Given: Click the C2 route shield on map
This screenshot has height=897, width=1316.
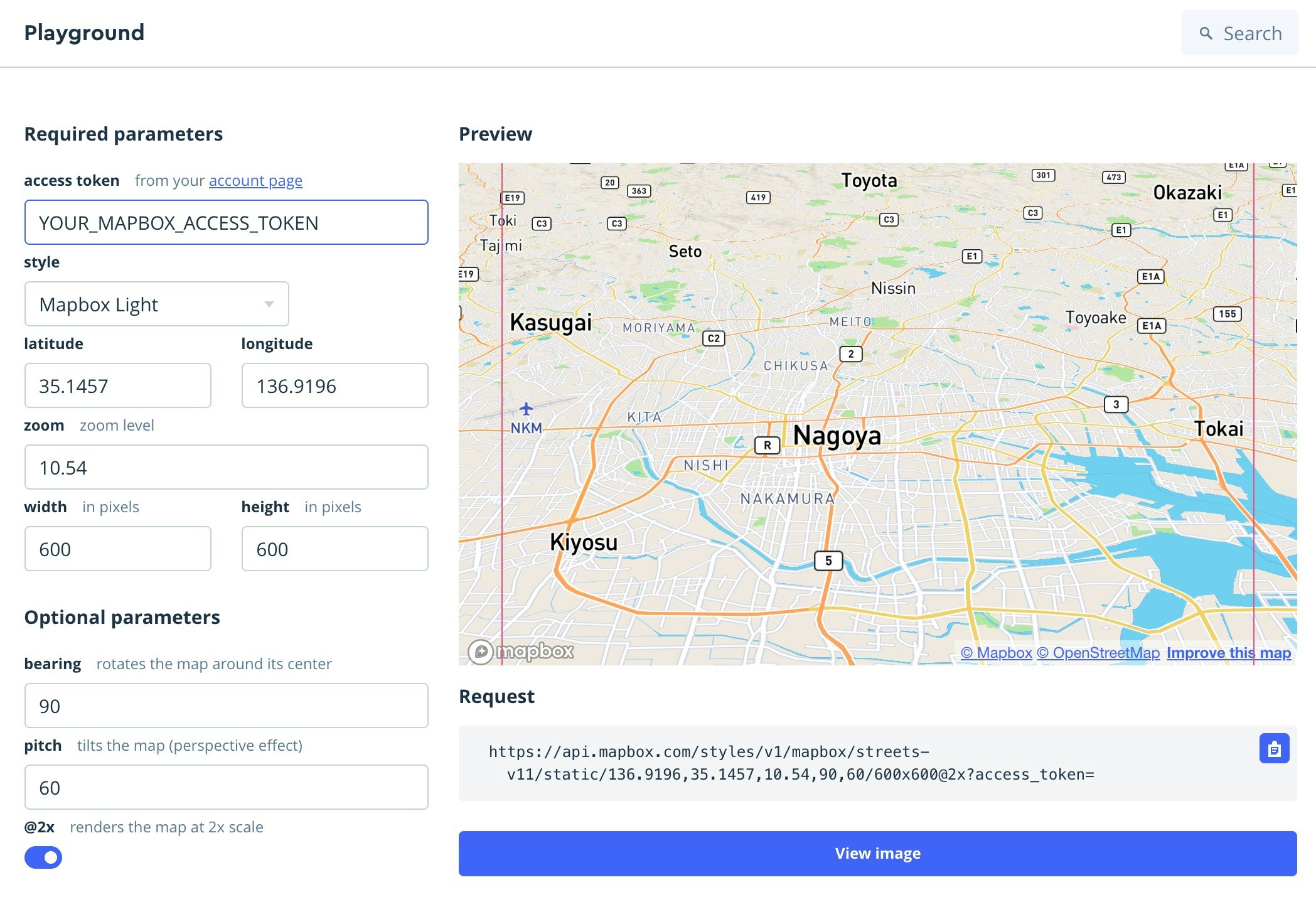Looking at the screenshot, I should click(714, 338).
